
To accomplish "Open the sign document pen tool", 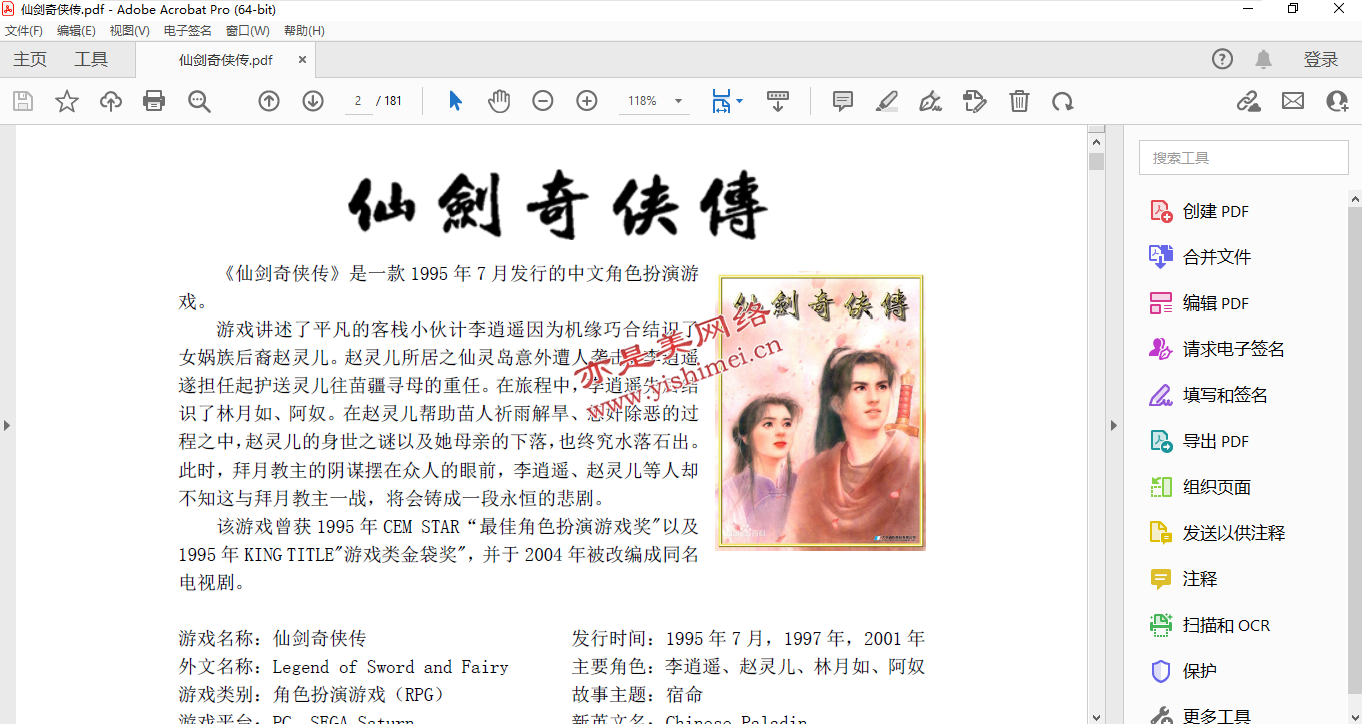I will (930, 101).
